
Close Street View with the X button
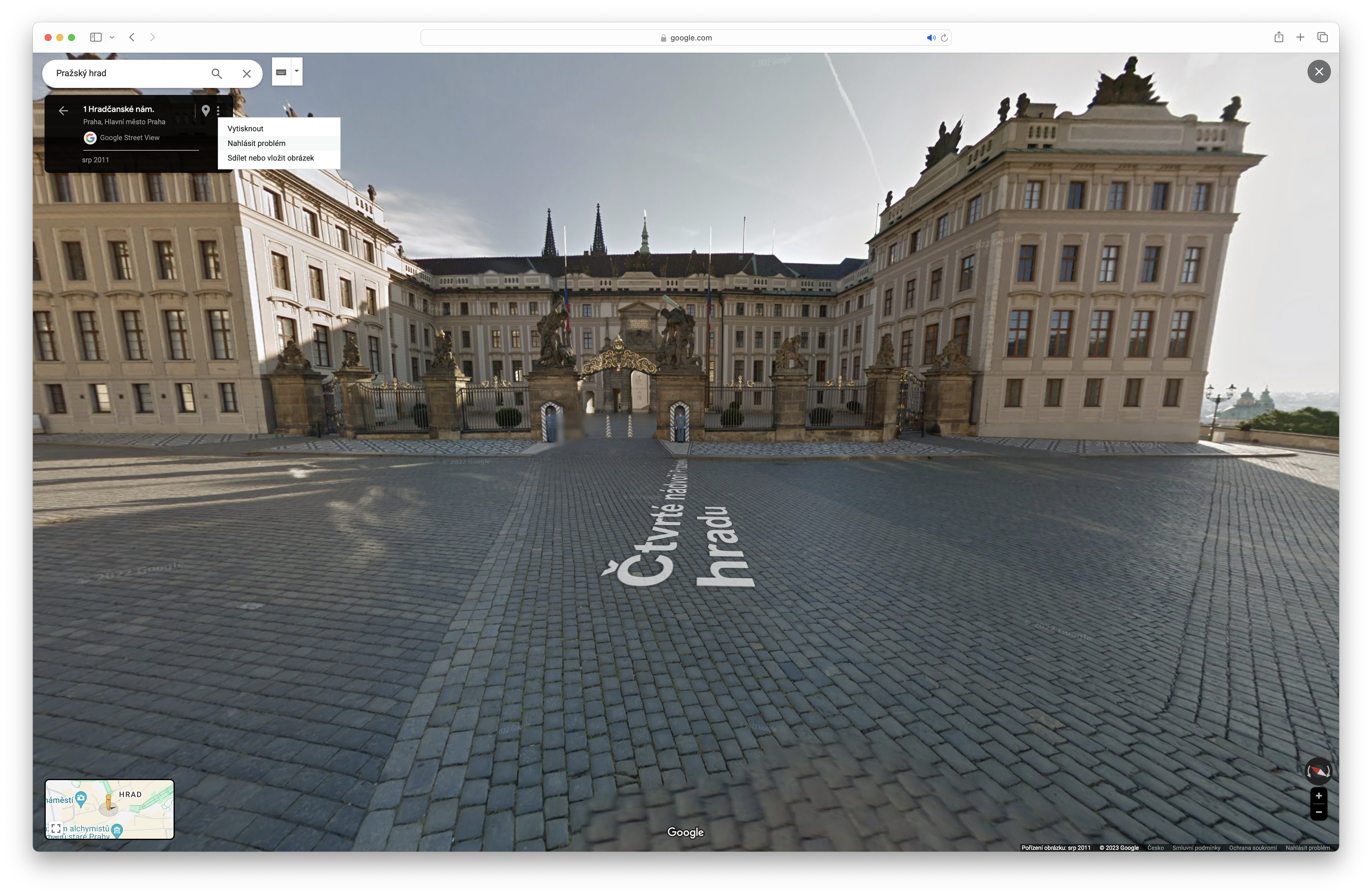[1319, 71]
